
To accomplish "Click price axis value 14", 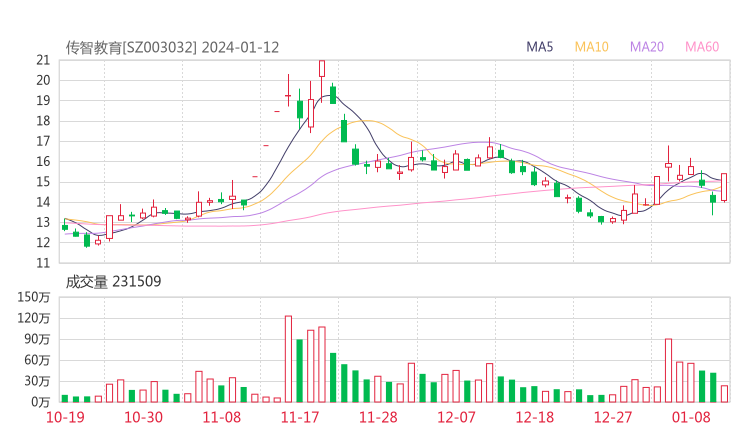I will pos(43,202).
